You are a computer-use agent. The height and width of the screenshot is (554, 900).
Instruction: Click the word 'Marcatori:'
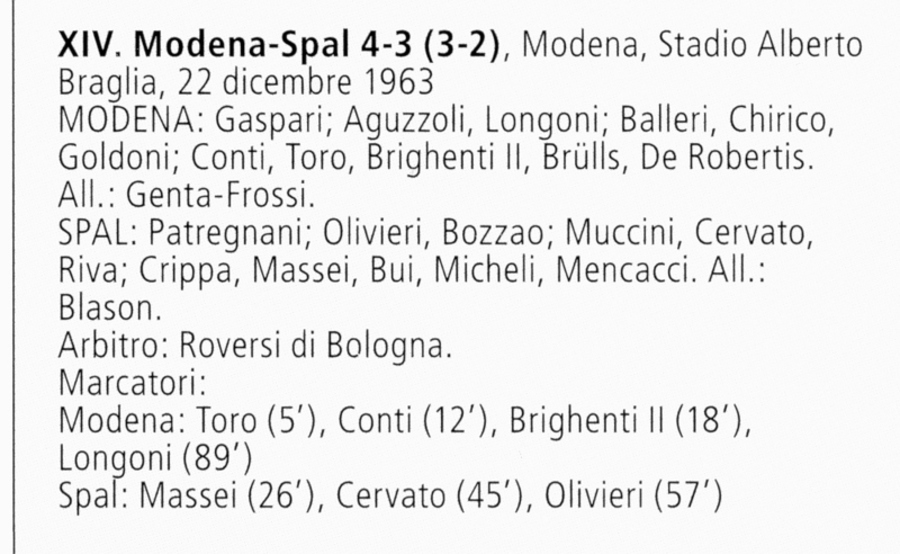click(x=132, y=383)
